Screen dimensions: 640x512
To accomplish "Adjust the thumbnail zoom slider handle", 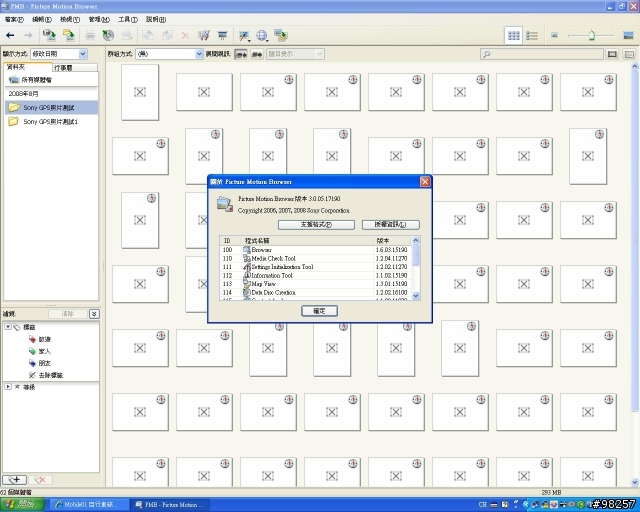I will click(591, 36).
